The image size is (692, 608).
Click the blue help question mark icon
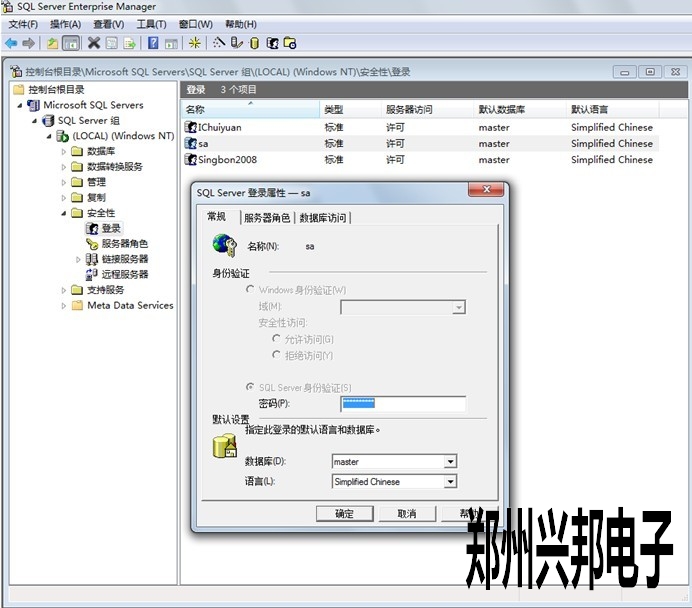tap(153, 43)
